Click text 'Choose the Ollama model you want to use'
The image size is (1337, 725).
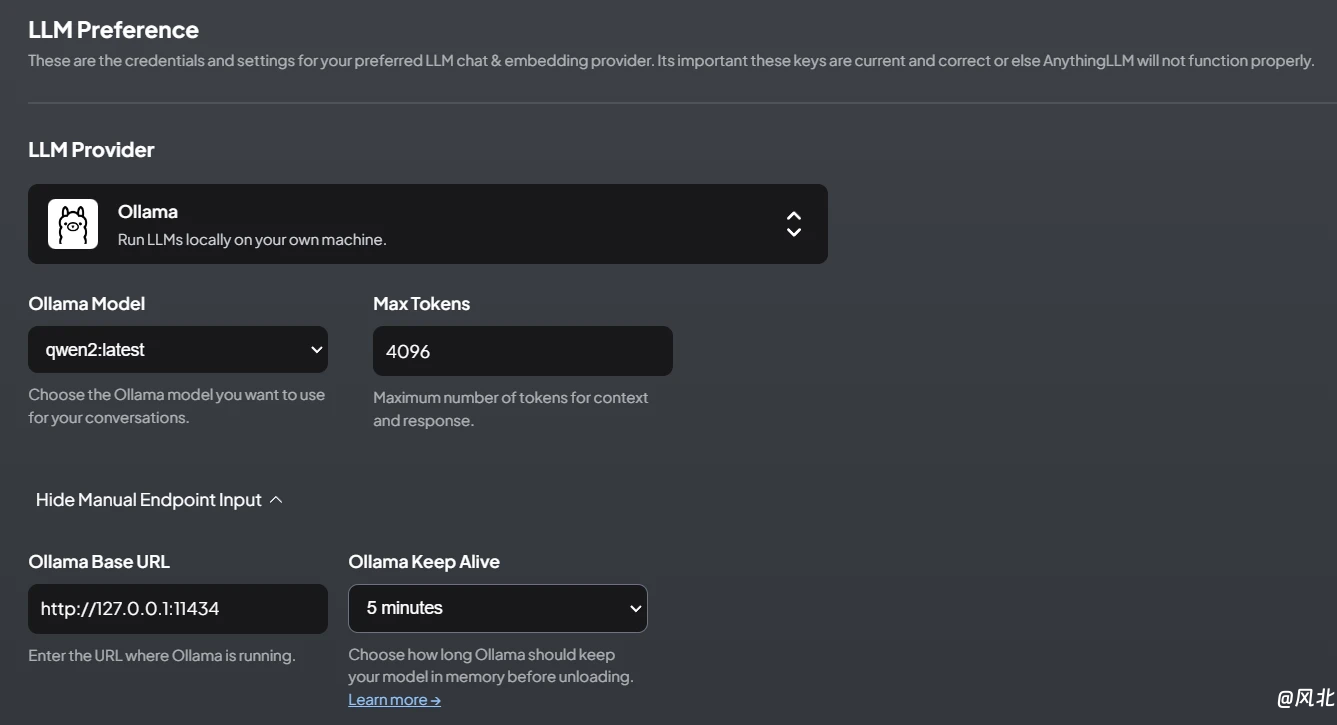[x=177, y=394]
